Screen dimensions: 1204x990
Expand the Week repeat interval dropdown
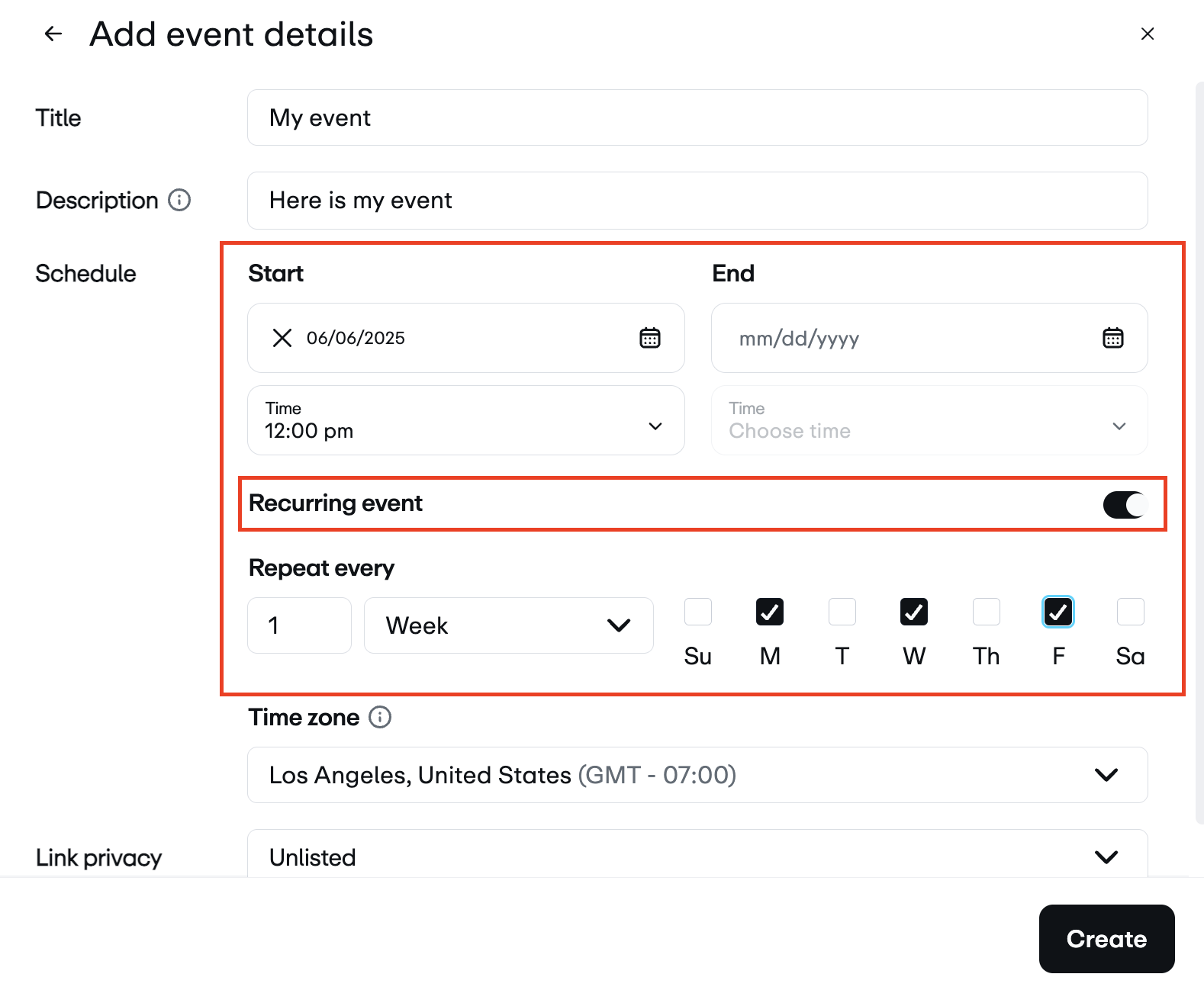508,625
